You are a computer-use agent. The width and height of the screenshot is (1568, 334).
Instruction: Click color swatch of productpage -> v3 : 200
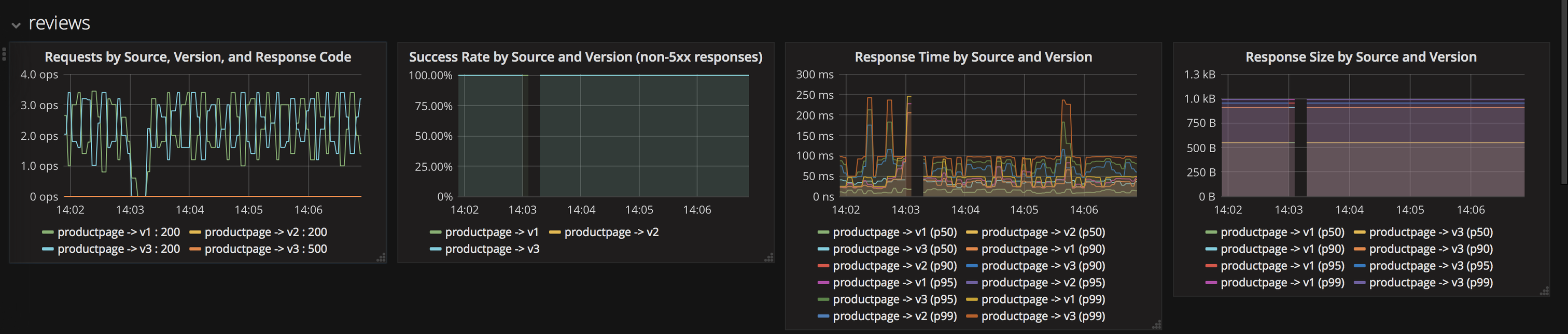tap(48, 250)
